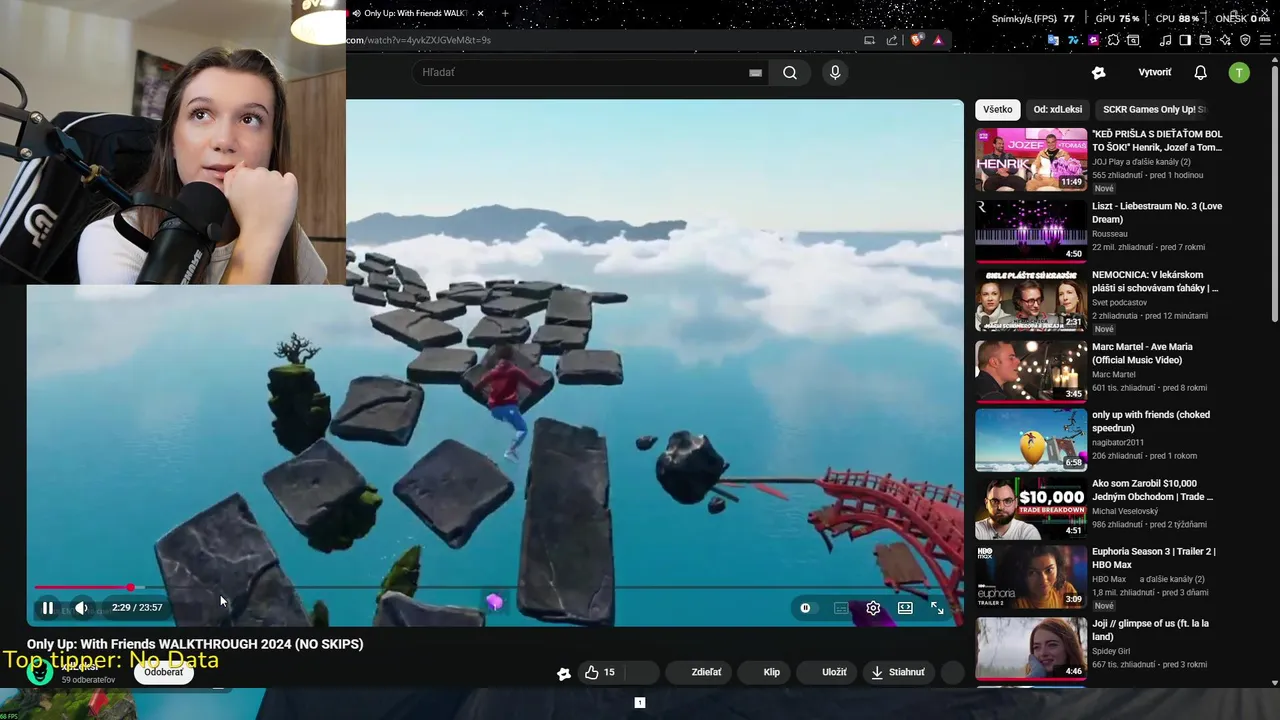Open the xdLeksi channel avatar

pyautogui.click(x=40, y=672)
